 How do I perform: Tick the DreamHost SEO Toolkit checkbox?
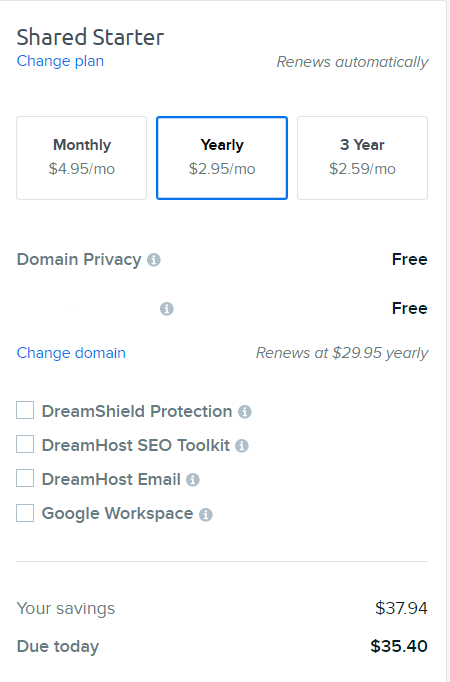(x=25, y=444)
